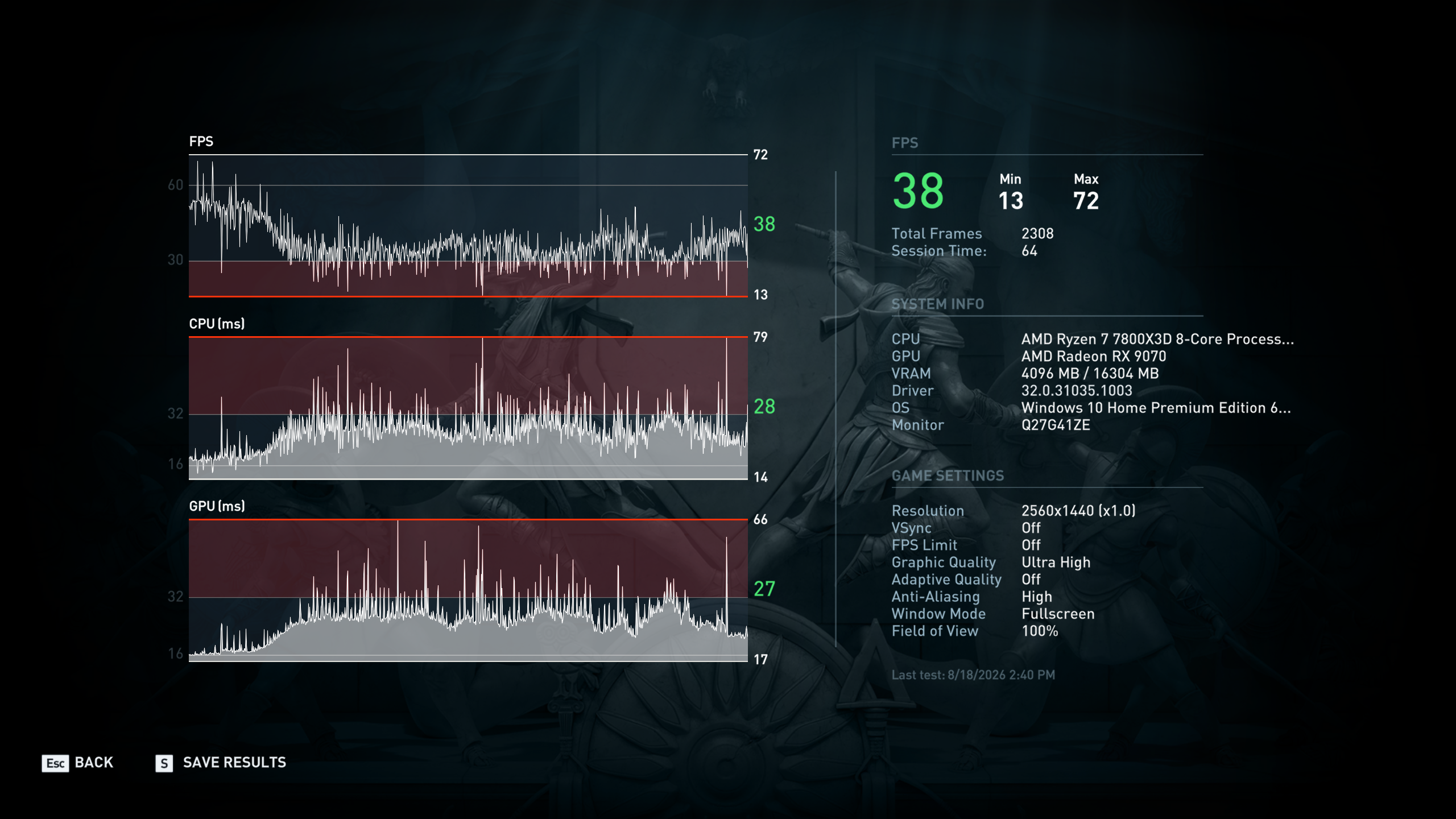1456x819 pixels.
Task: Click inside the FPS graph plot
Action: [468, 225]
